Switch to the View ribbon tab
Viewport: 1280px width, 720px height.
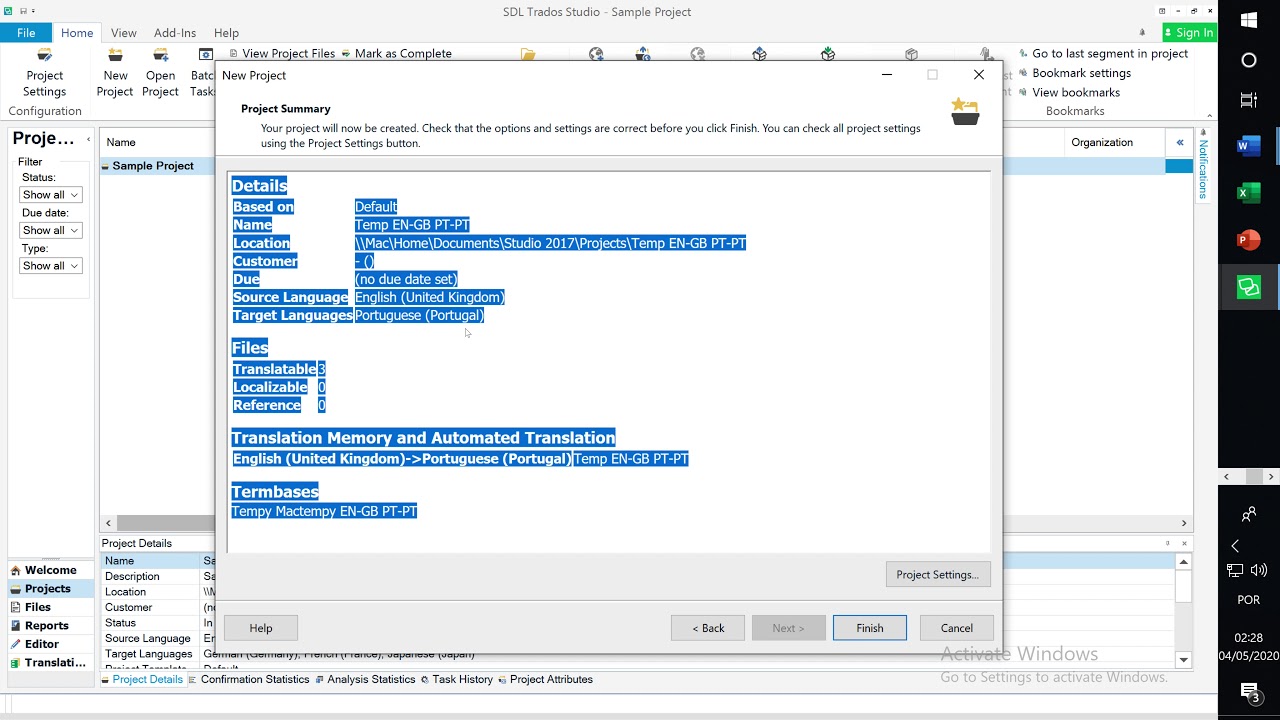(124, 33)
